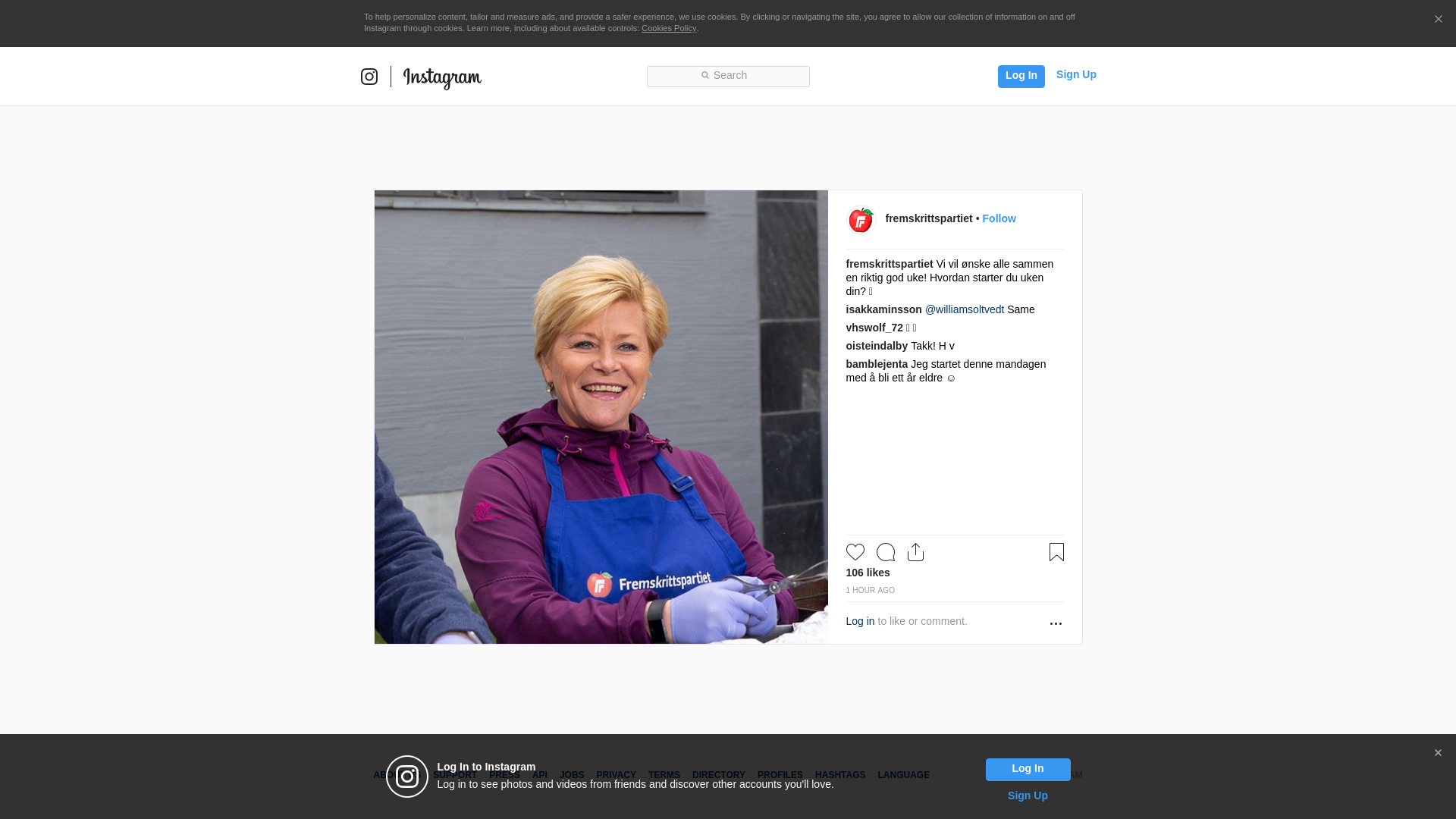
Task: Click the Sign Up link in header
Action: tap(1076, 74)
